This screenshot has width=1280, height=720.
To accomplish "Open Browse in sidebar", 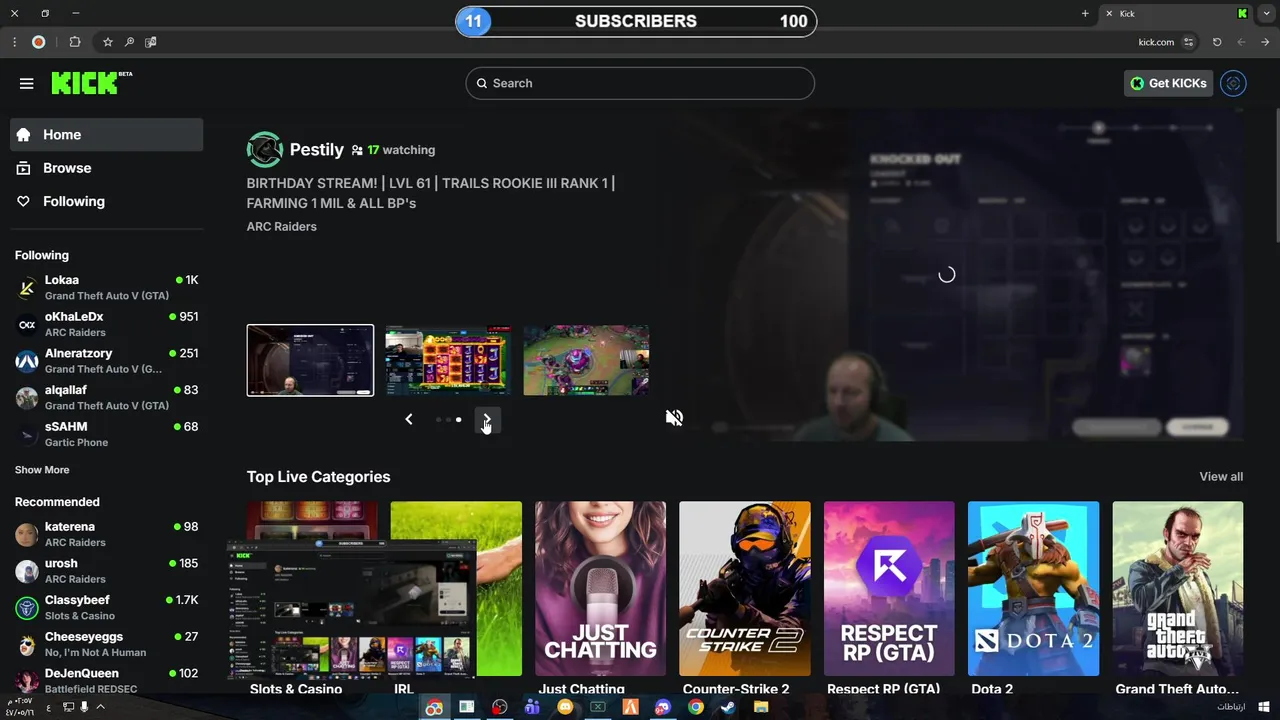I will pyautogui.click(x=106, y=168).
